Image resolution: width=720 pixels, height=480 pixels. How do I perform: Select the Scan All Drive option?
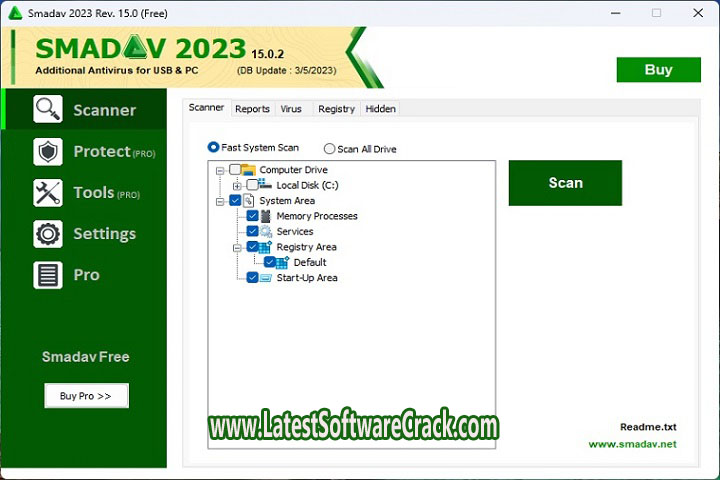point(329,149)
